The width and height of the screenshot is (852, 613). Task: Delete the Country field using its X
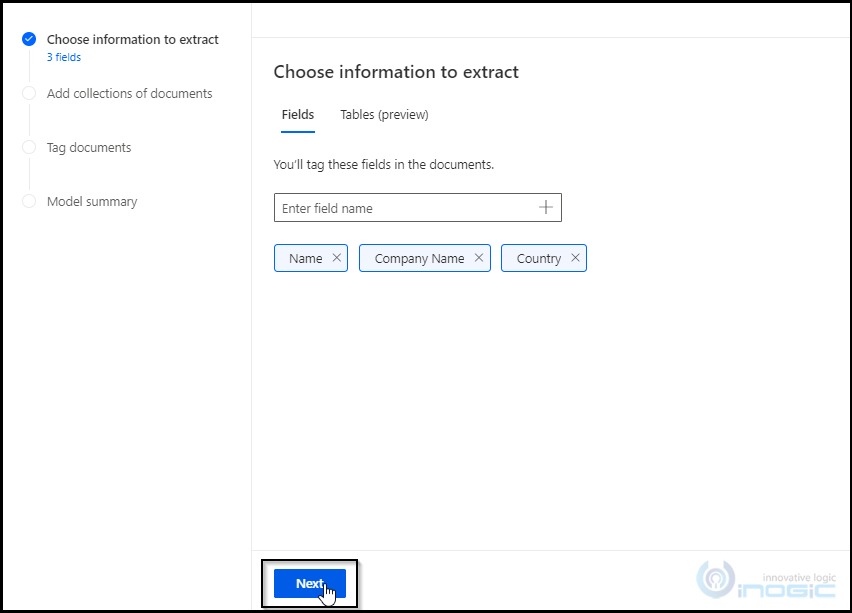(x=575, y=258)
